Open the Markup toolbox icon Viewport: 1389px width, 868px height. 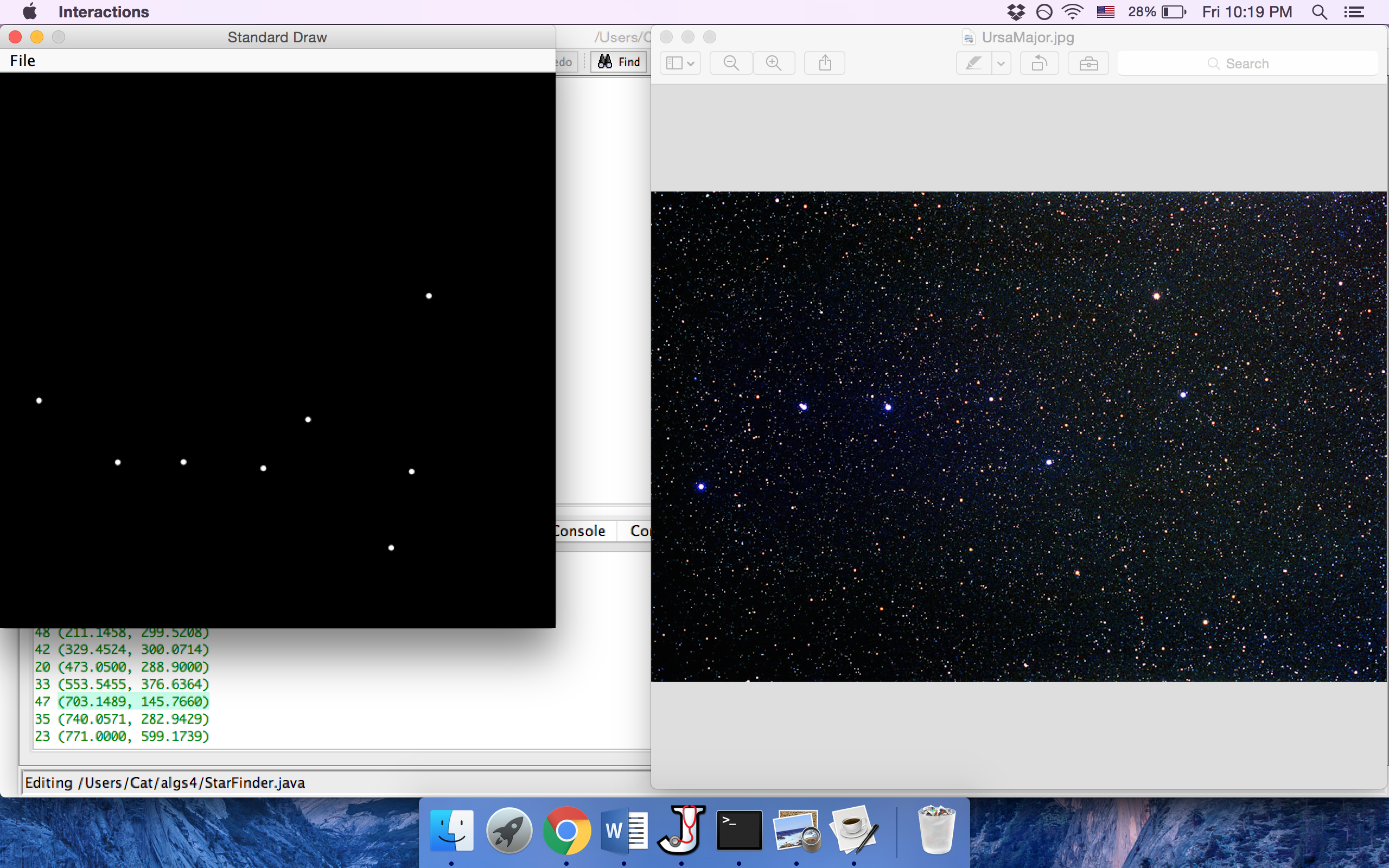tap(1088, 63)
